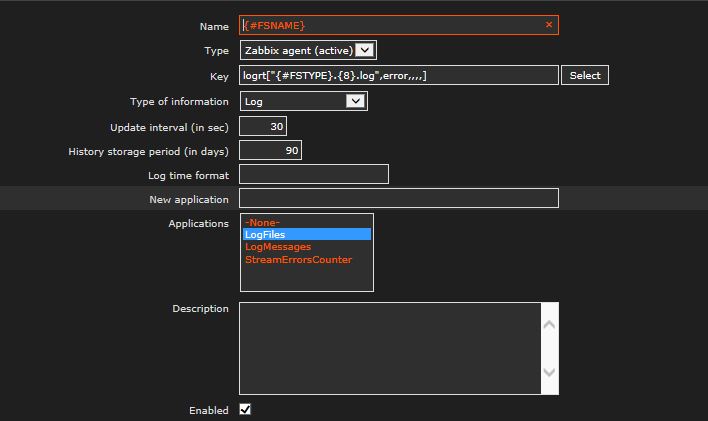The image size is (708, 421).
Task: Focus the Log time format field
Action: click(x=313, y=175)
